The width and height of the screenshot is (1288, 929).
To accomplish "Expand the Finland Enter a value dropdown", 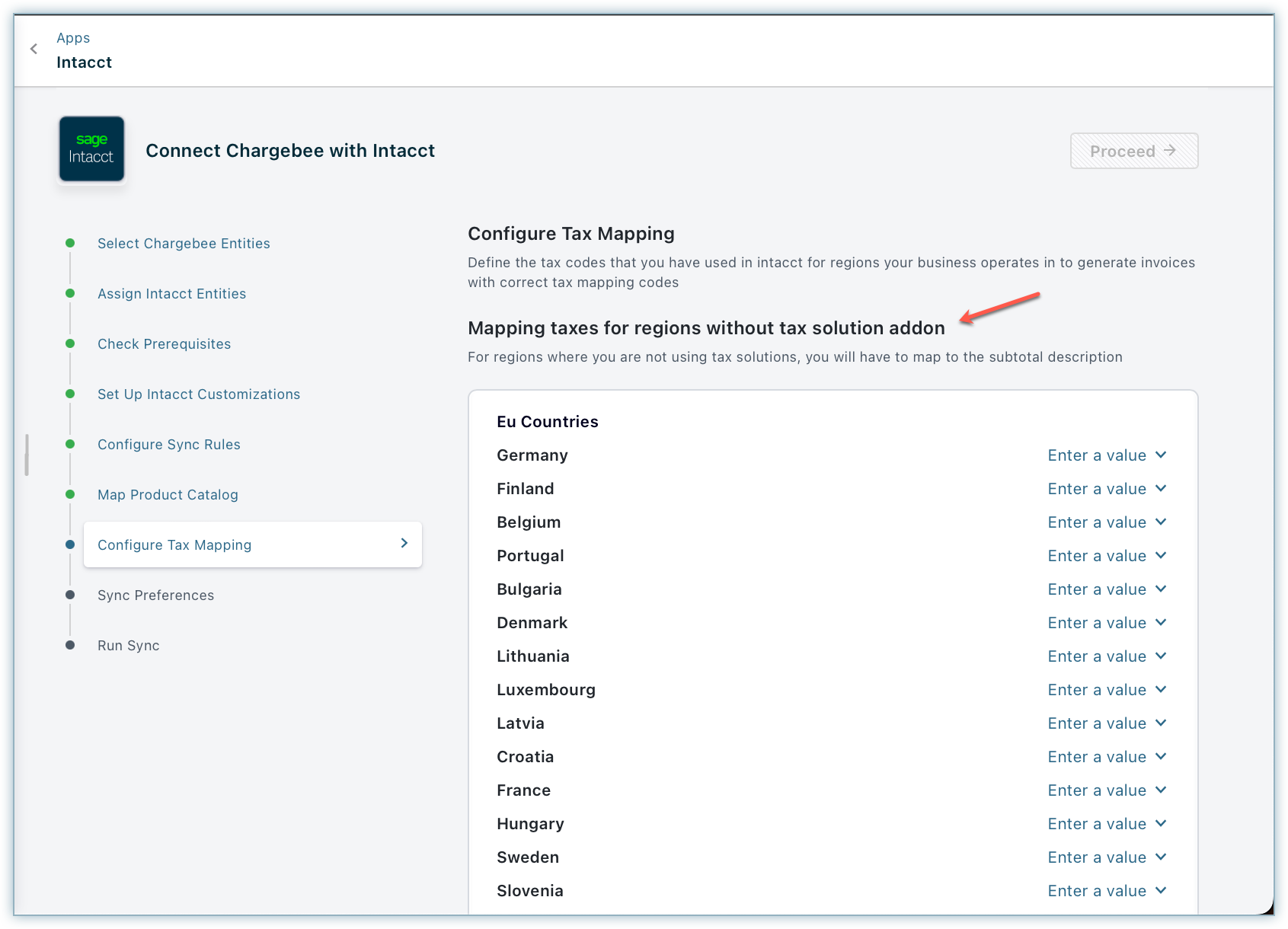I will coord(1106,489).
